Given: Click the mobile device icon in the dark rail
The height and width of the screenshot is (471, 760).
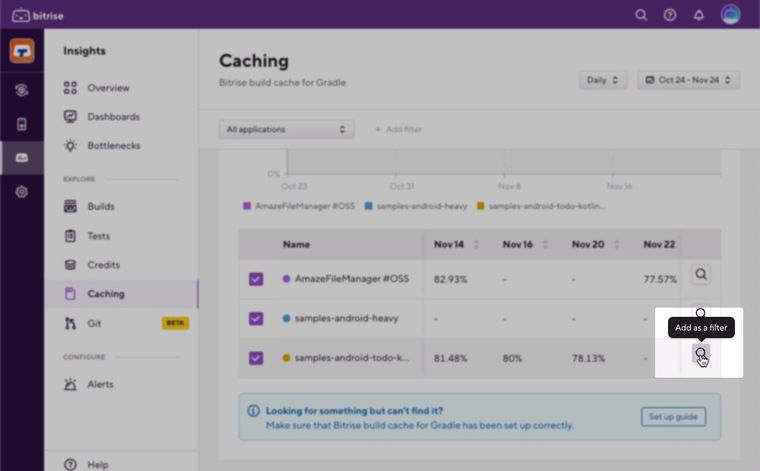Looking at the screenshot, I should (22, 124).
